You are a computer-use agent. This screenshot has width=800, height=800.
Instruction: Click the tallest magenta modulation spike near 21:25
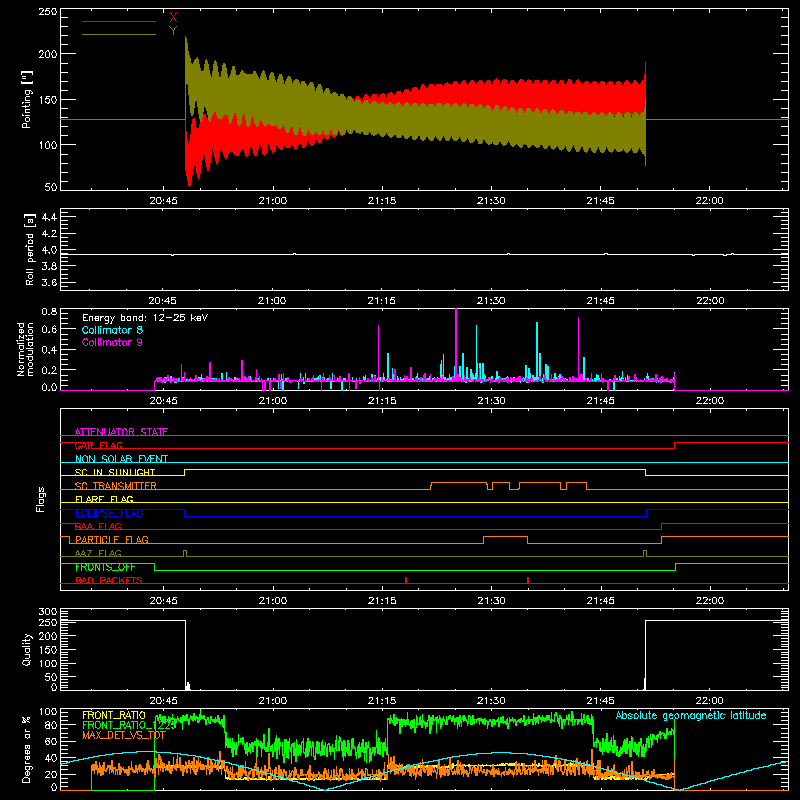456,344
